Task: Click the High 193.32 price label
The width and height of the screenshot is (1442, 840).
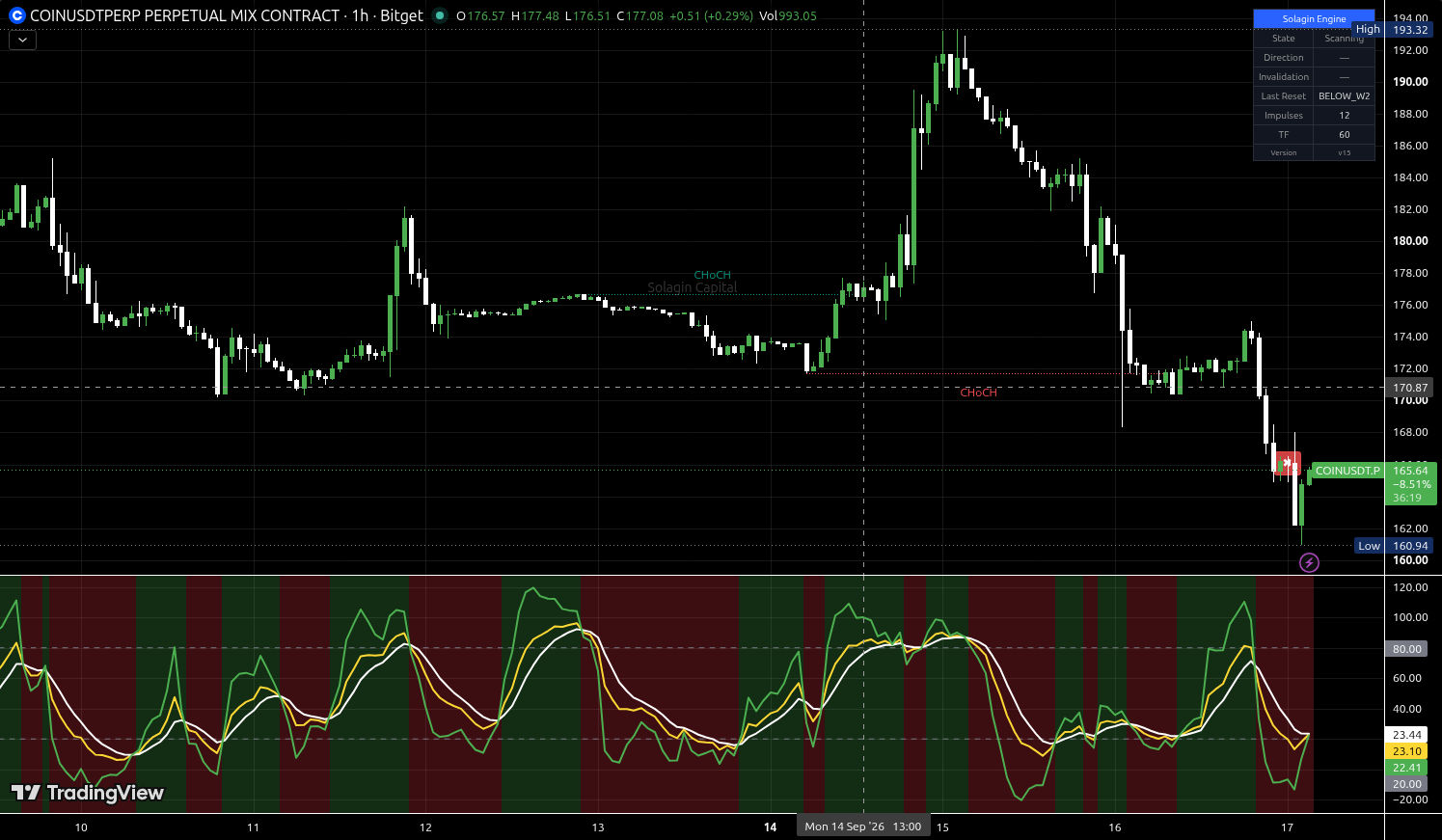Action: (1395, 30)
